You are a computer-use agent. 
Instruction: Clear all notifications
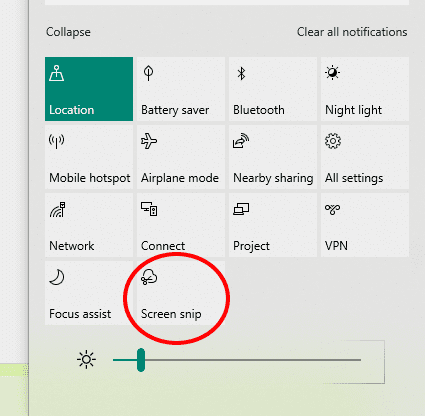pos(352,32)
